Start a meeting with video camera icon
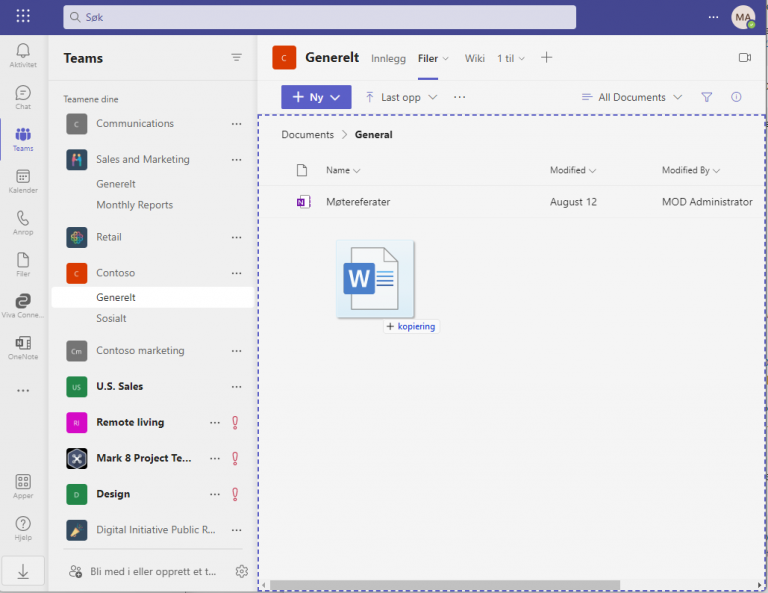This screenshot has width=768, height=593. click(x=744, y=58)
